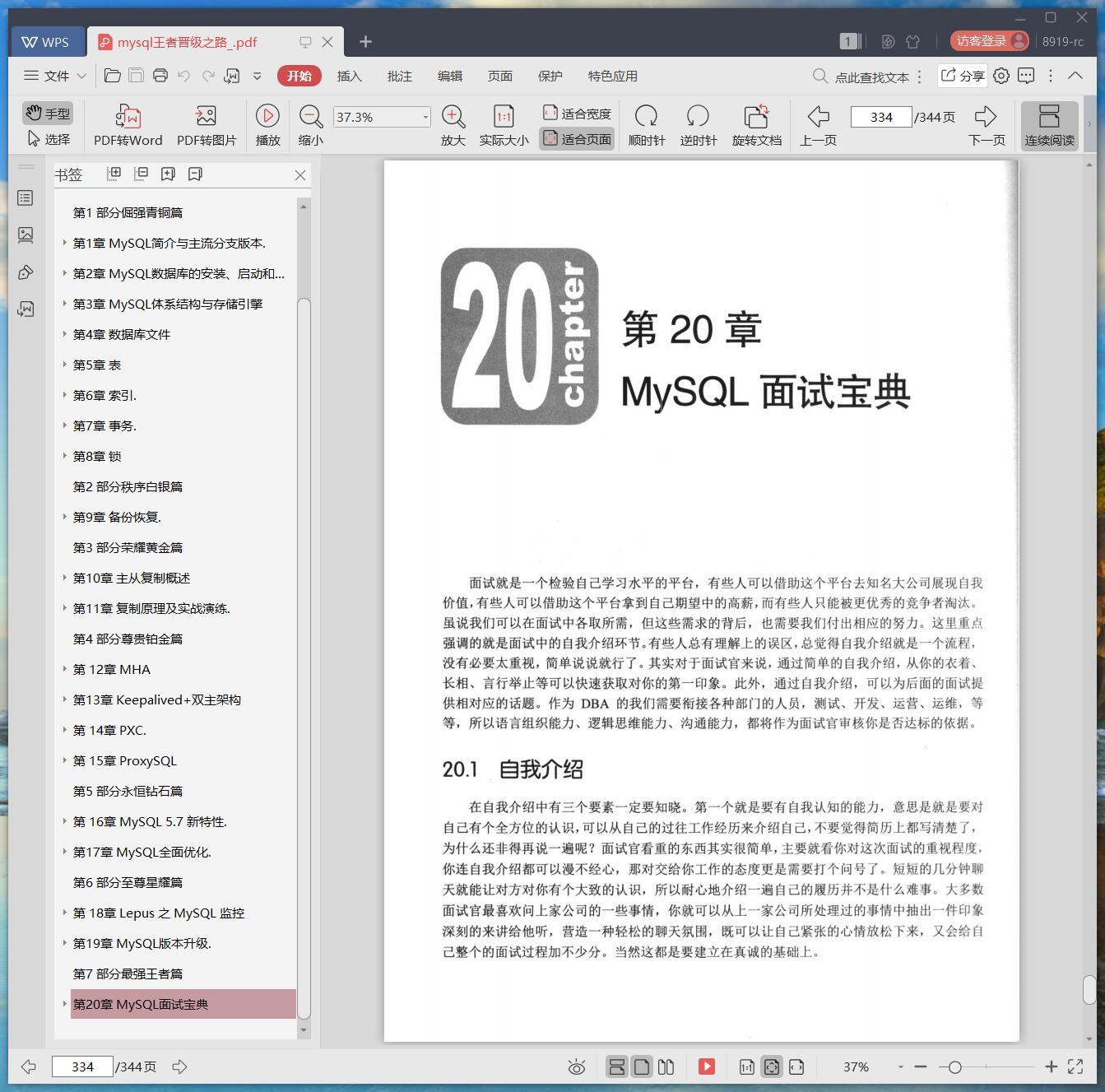Click the Open file folder icon
1105x1092 pixels.
click(113, 76)
